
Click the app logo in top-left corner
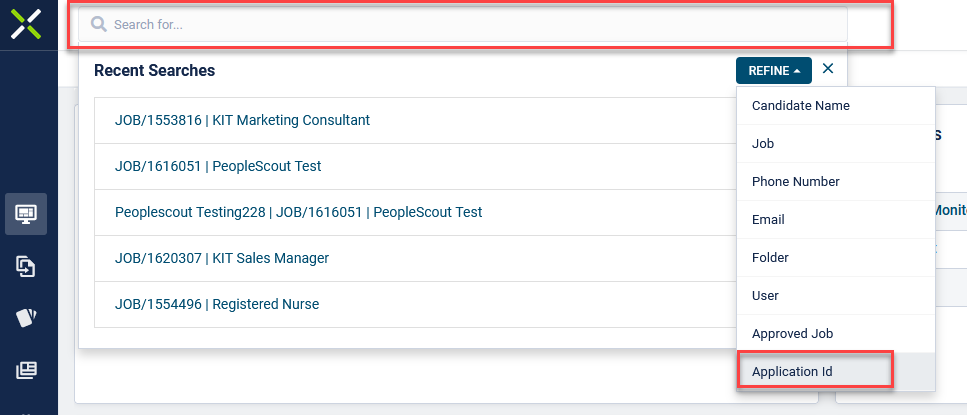(x=26, y=24)
